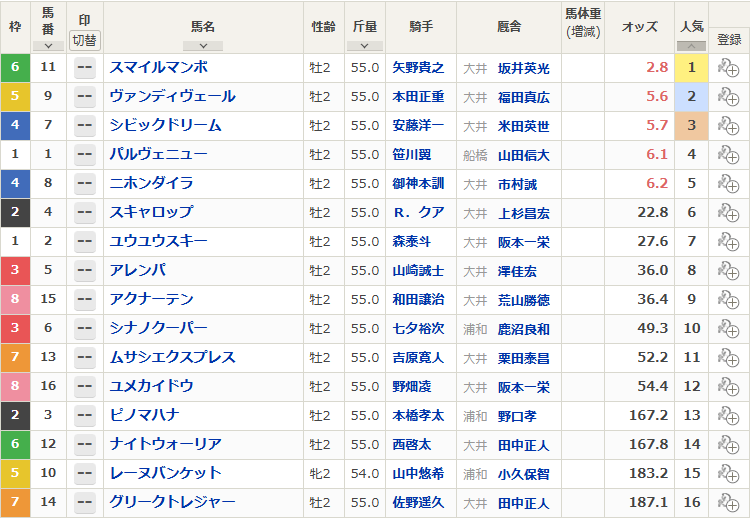This screenshot has height=519, width=750.
Task: Open trainer page for 坂井英光
Action: [524, 68]
